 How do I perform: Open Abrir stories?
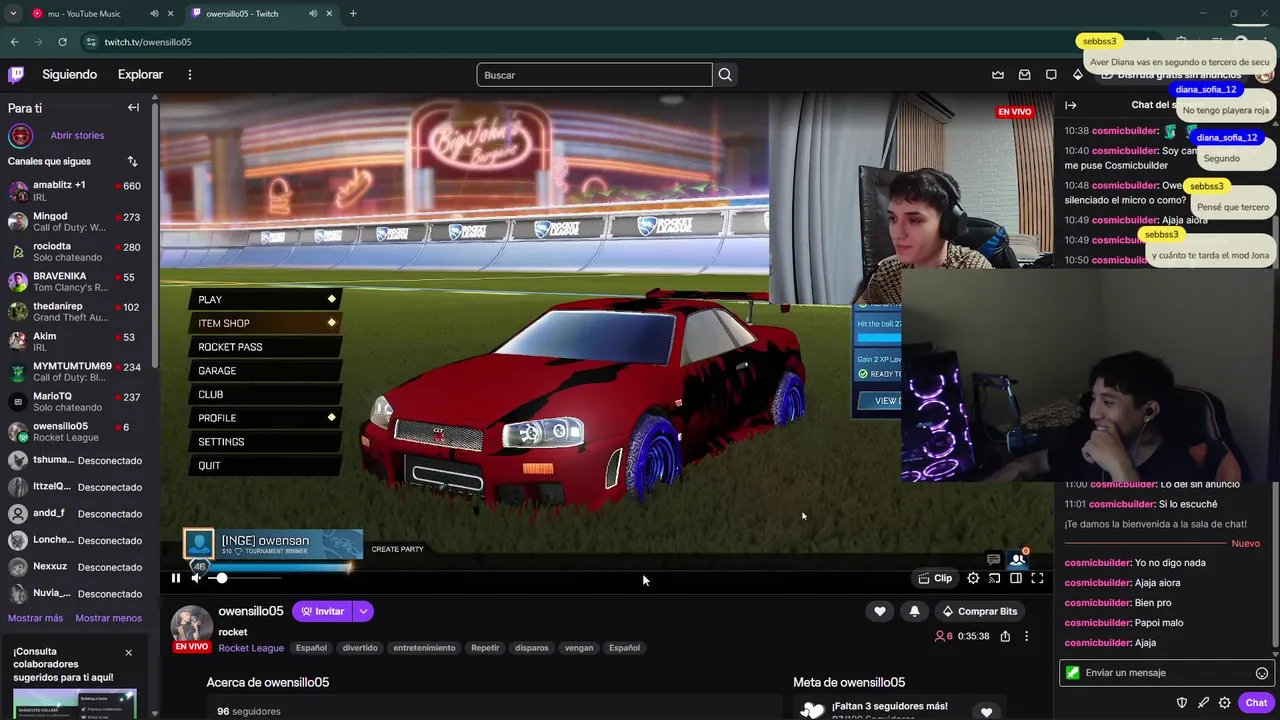pos(77,135)
